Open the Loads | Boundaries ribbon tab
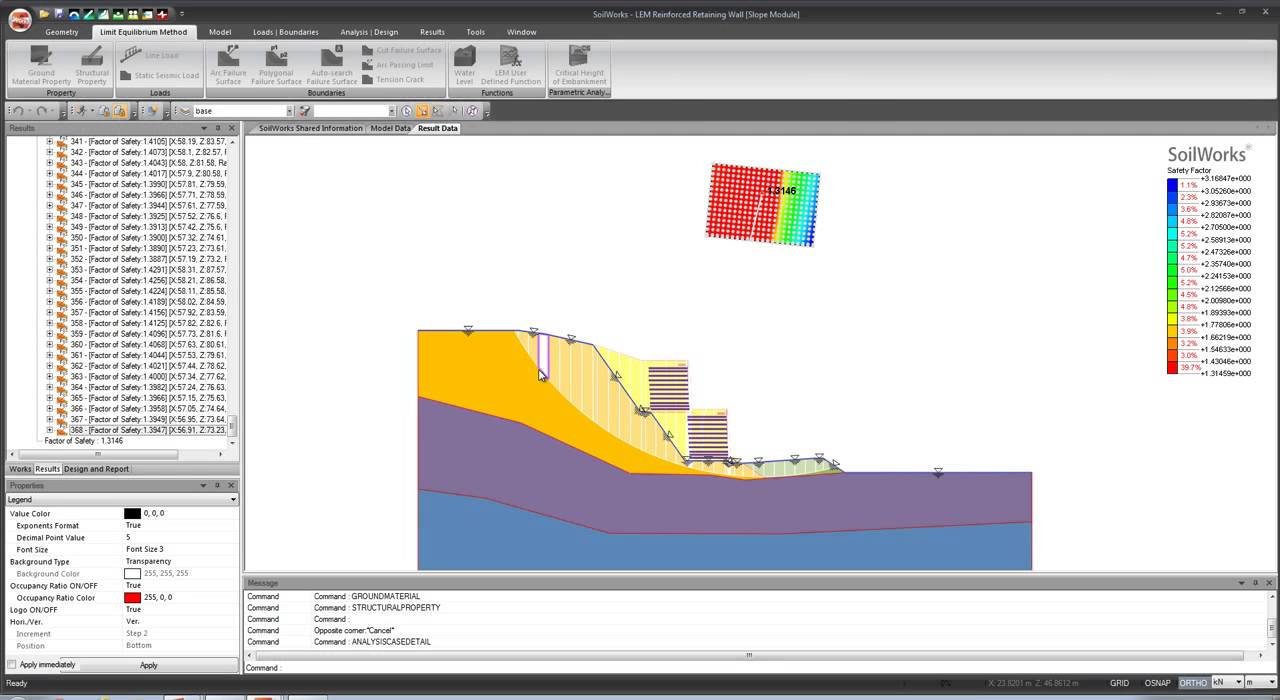This screenshot has width=1280, height=700. click(285, 32)
